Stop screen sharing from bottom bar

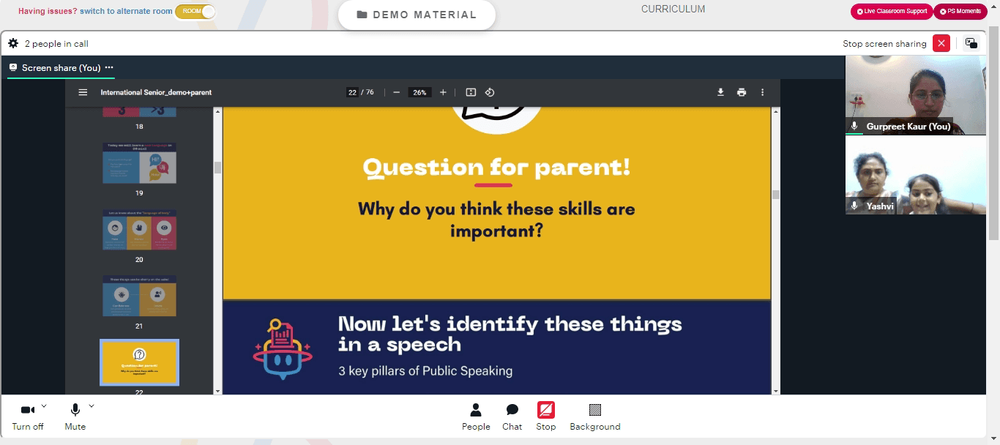[546, 417]
